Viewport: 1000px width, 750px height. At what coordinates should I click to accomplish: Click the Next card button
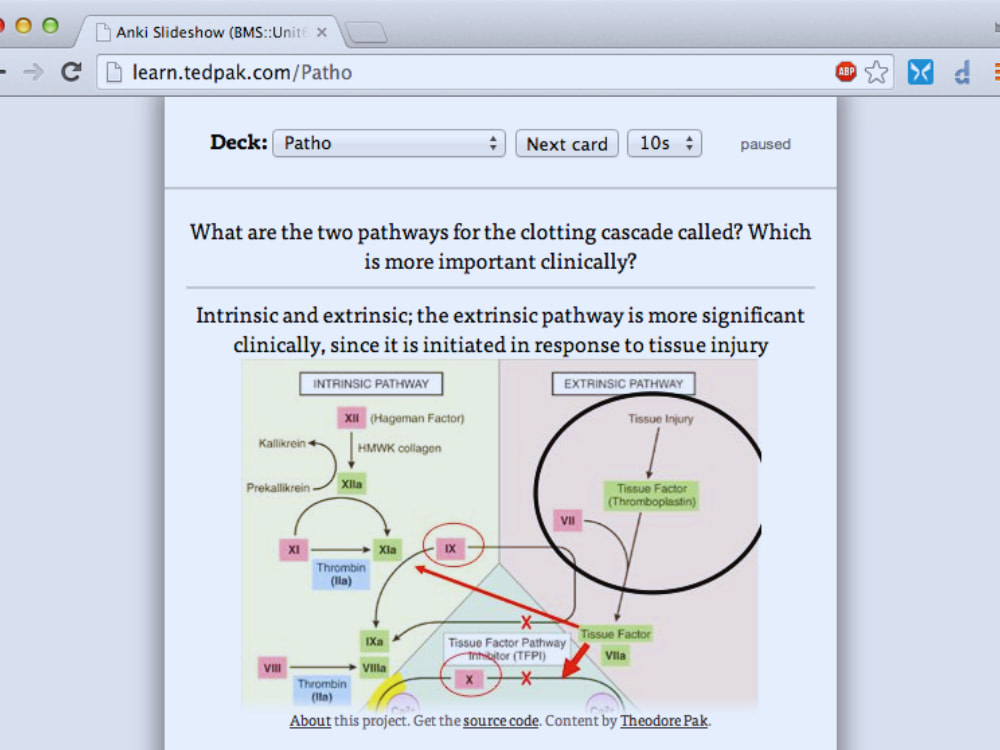(x=567, y=143)
